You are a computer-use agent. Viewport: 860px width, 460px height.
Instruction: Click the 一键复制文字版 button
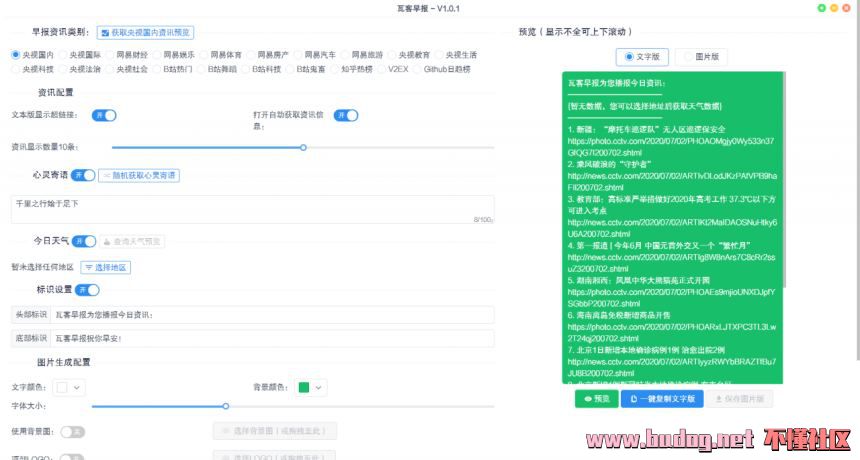pos(662,399)
